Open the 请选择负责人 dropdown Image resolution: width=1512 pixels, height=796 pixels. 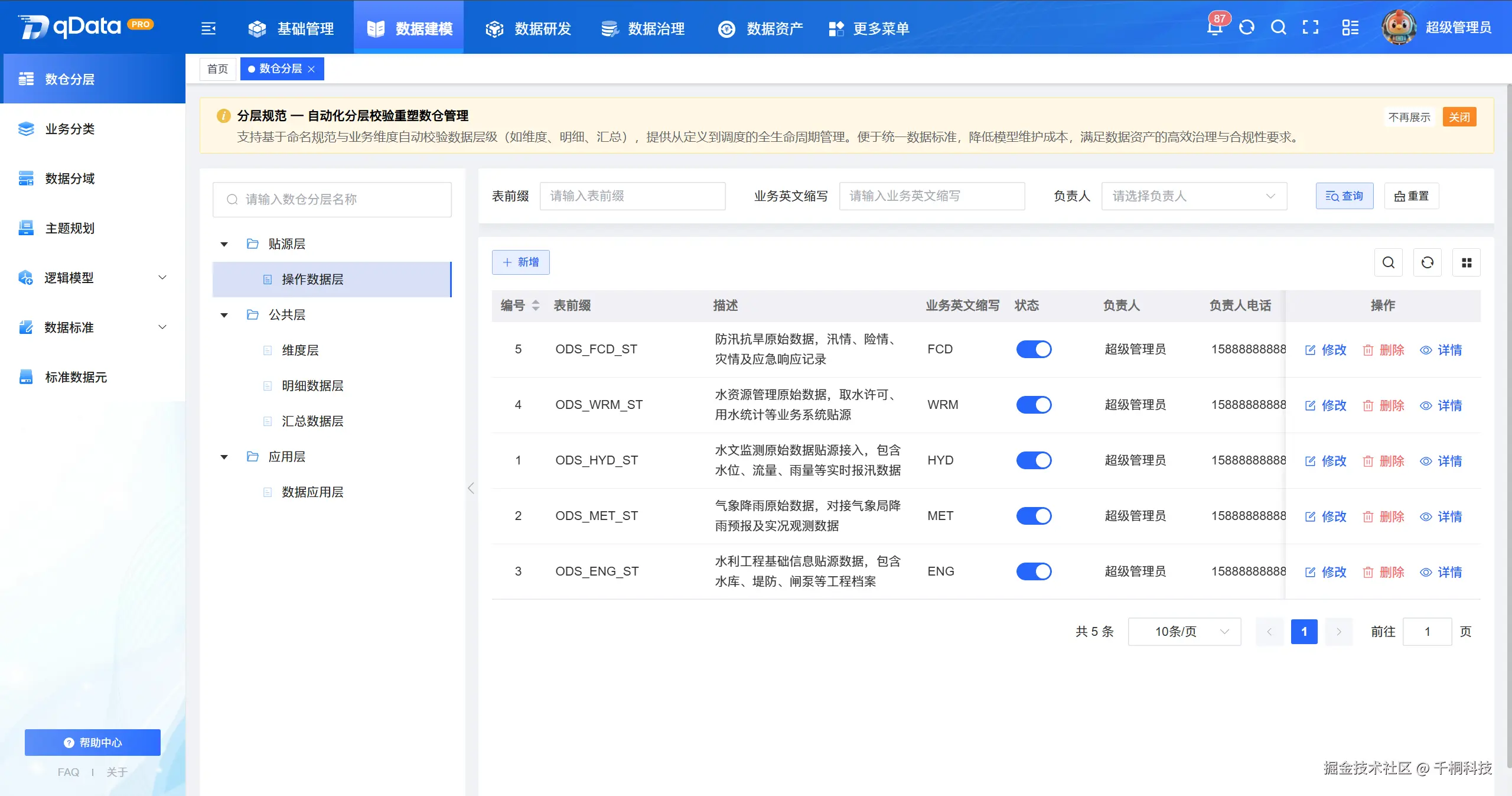[x=1194, y=196]
